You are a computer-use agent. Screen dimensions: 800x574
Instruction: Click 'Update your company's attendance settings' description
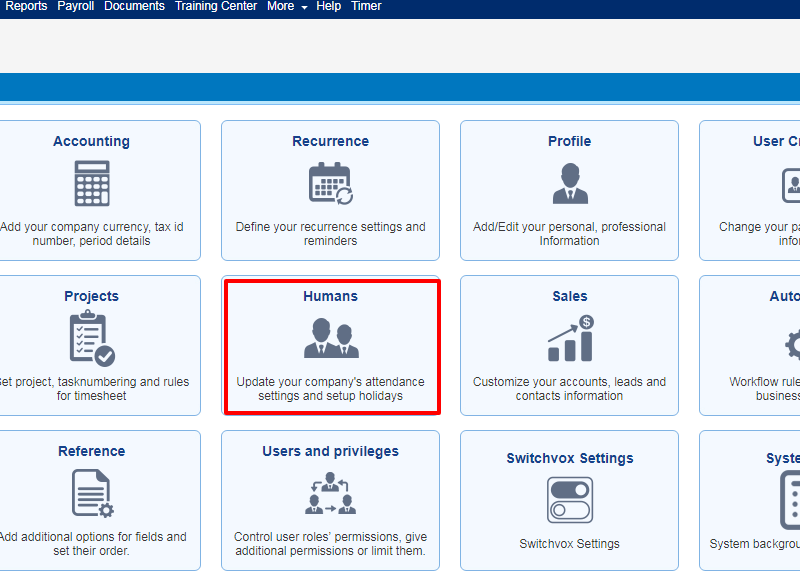[331, 389]
